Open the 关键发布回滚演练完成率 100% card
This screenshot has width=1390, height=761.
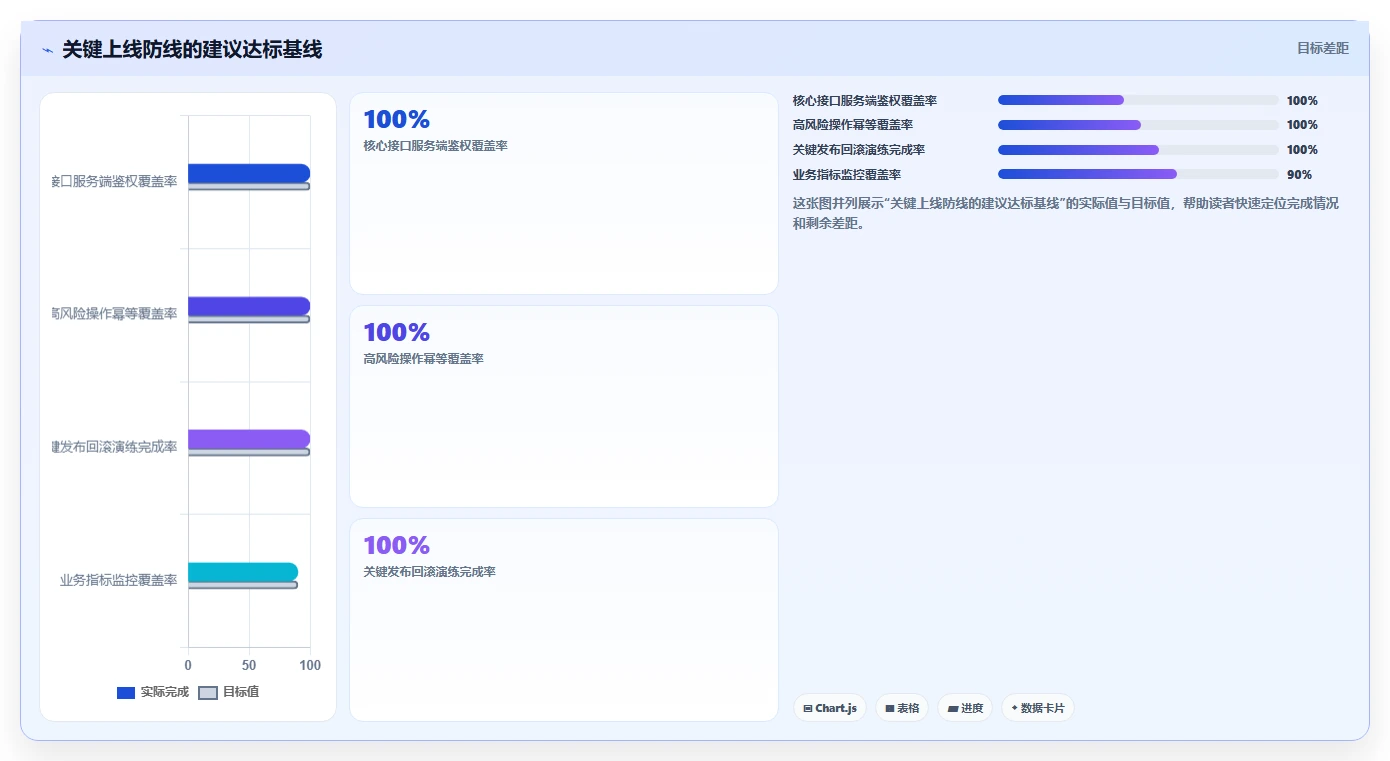[x=564, y=620]
